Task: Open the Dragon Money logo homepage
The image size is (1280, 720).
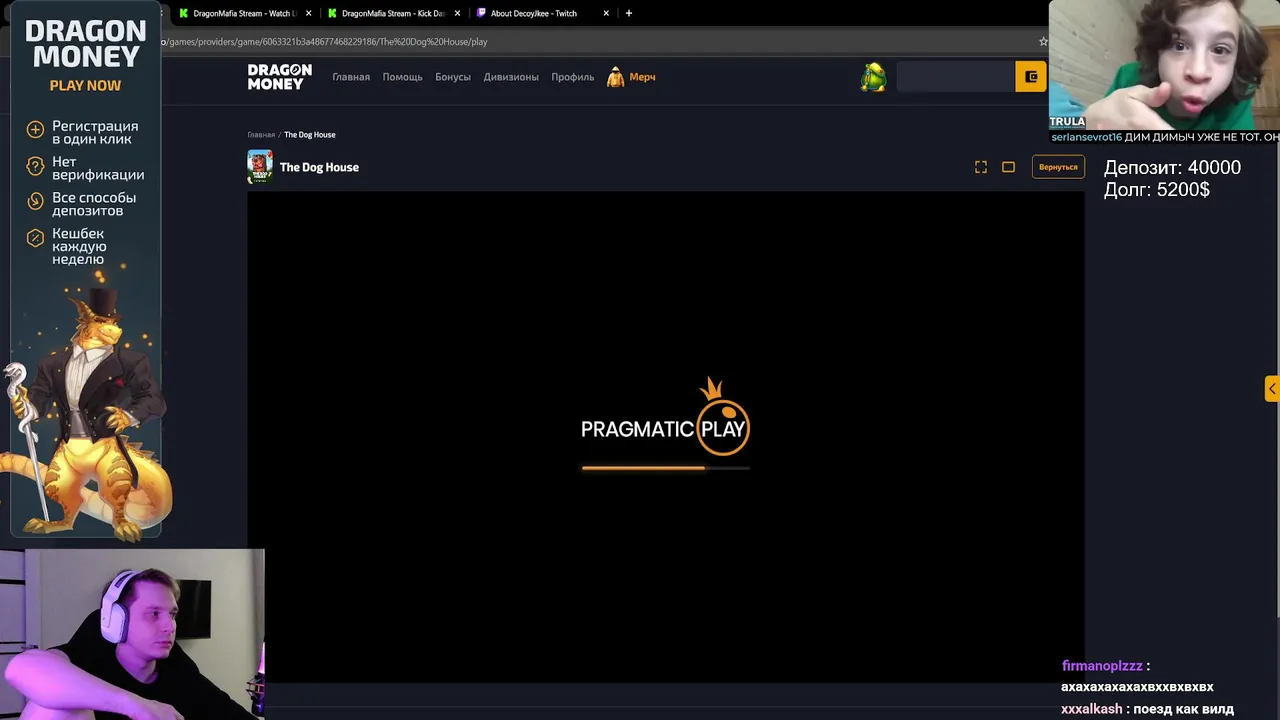Action: click(x=280, y=77)
